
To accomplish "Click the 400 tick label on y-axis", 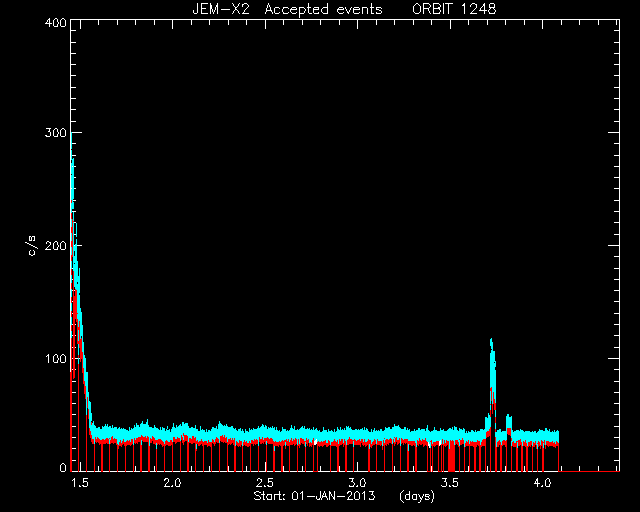I will [x=55, y=22].
